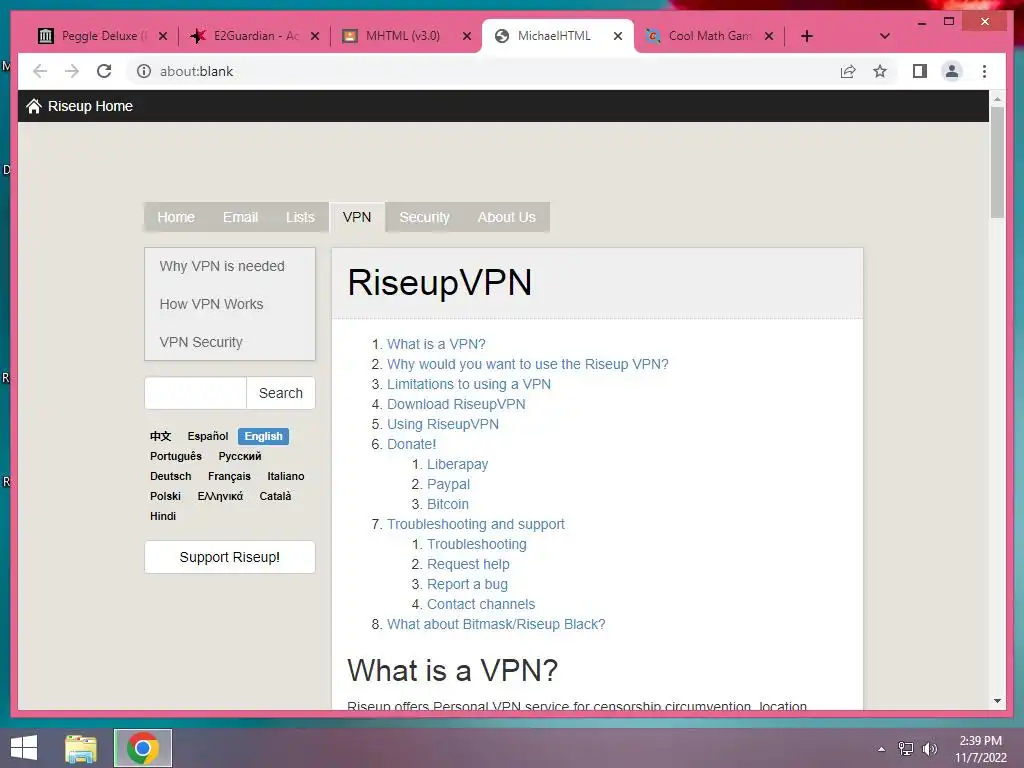Open the Why VPN is needed sidebar link
This screenshot has width=1024, height=768.
click(222, 266)
